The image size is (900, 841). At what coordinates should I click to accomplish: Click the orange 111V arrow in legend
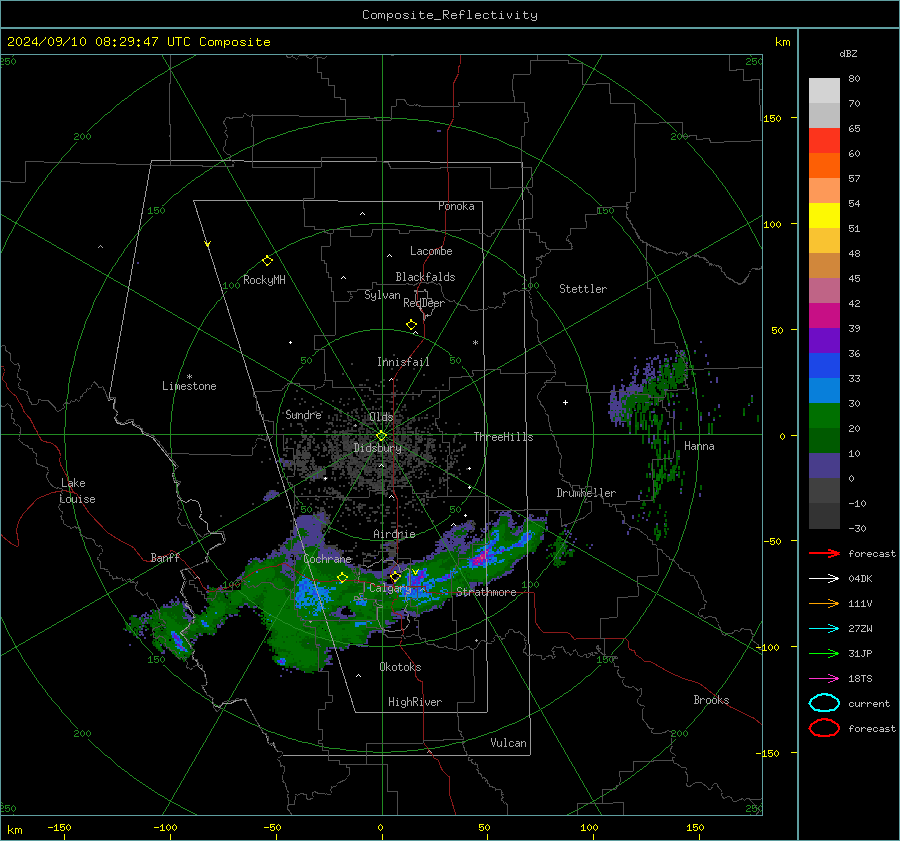pyautogui.click(x=824, y=603)
